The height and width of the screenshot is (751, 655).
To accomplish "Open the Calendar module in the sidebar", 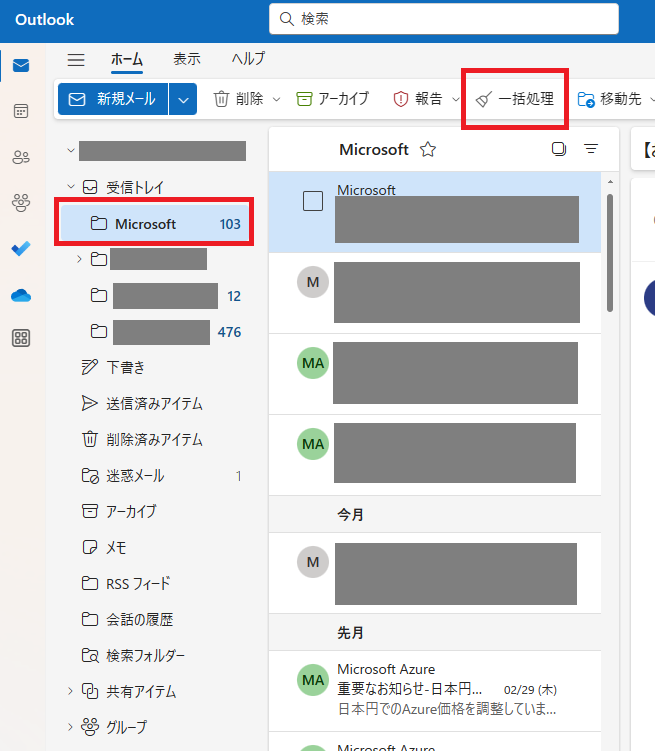I will pos(21,111).
